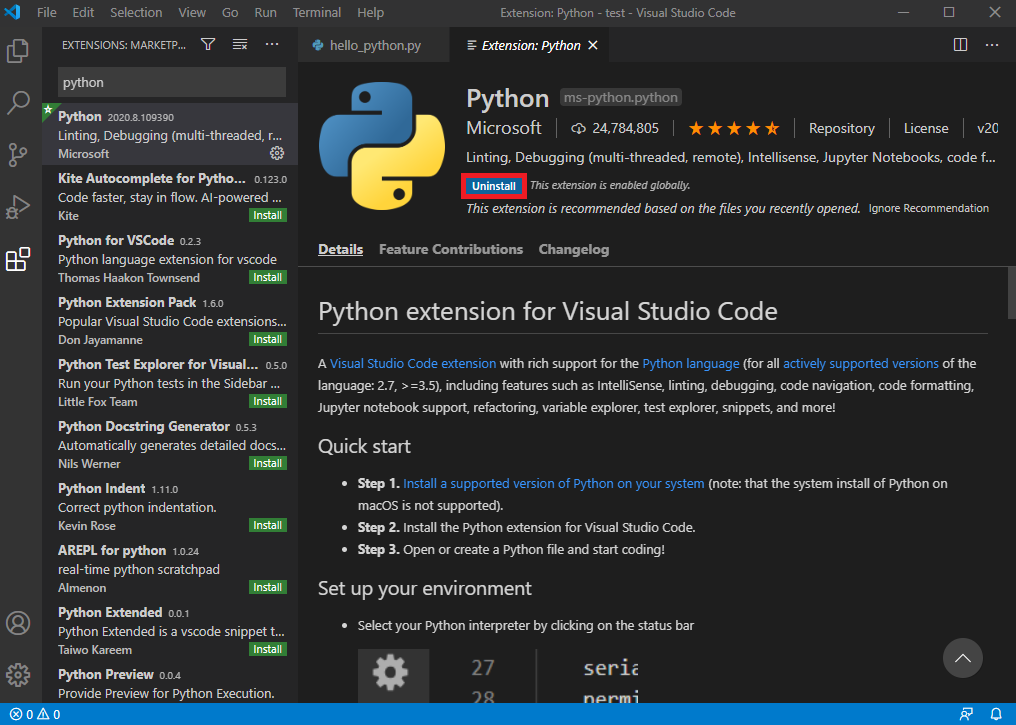This screenshot has width=1016, height=725.
Task: Open editor more actions ellipsis
Action: (992, 45)
